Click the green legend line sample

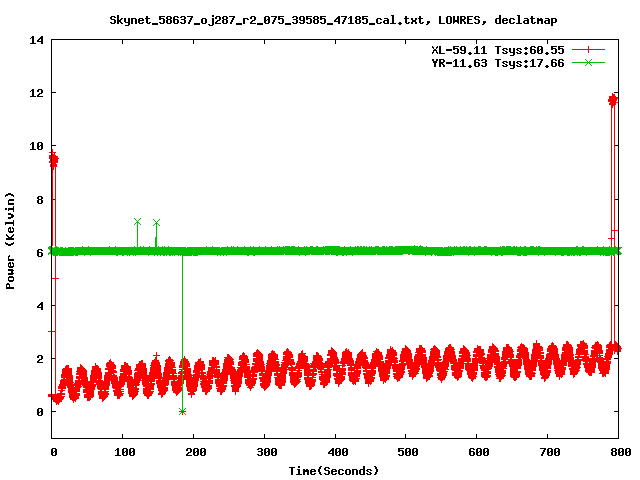coord(588,62)
